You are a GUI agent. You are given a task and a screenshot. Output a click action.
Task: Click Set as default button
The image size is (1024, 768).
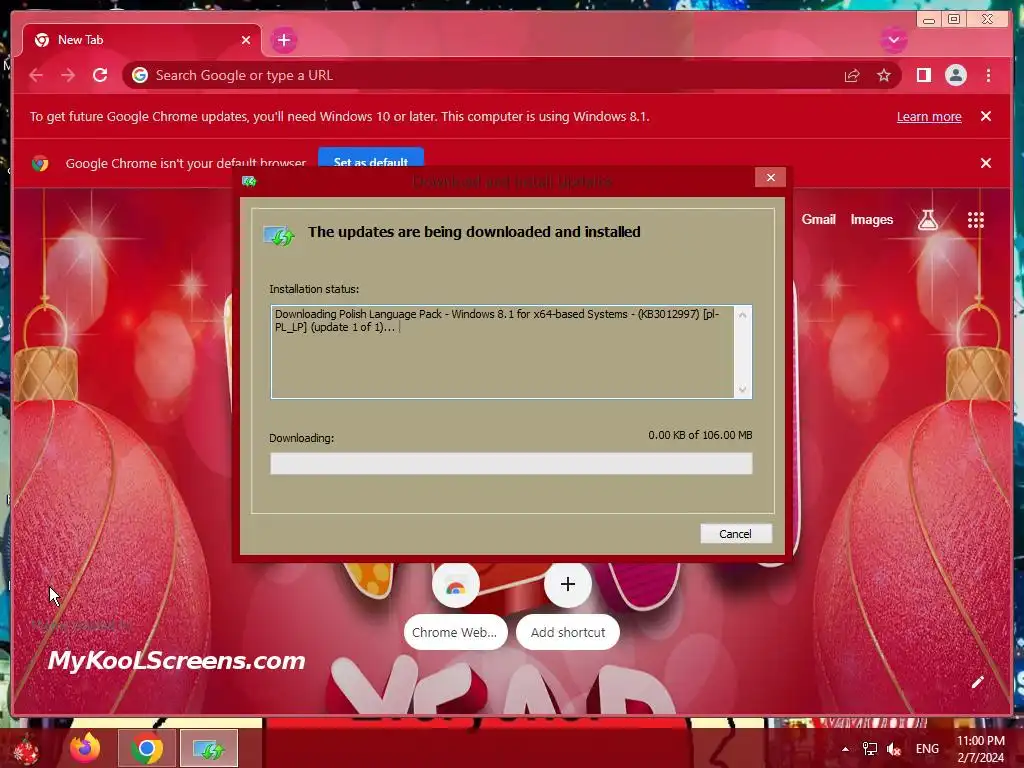(x=371, y=159)
